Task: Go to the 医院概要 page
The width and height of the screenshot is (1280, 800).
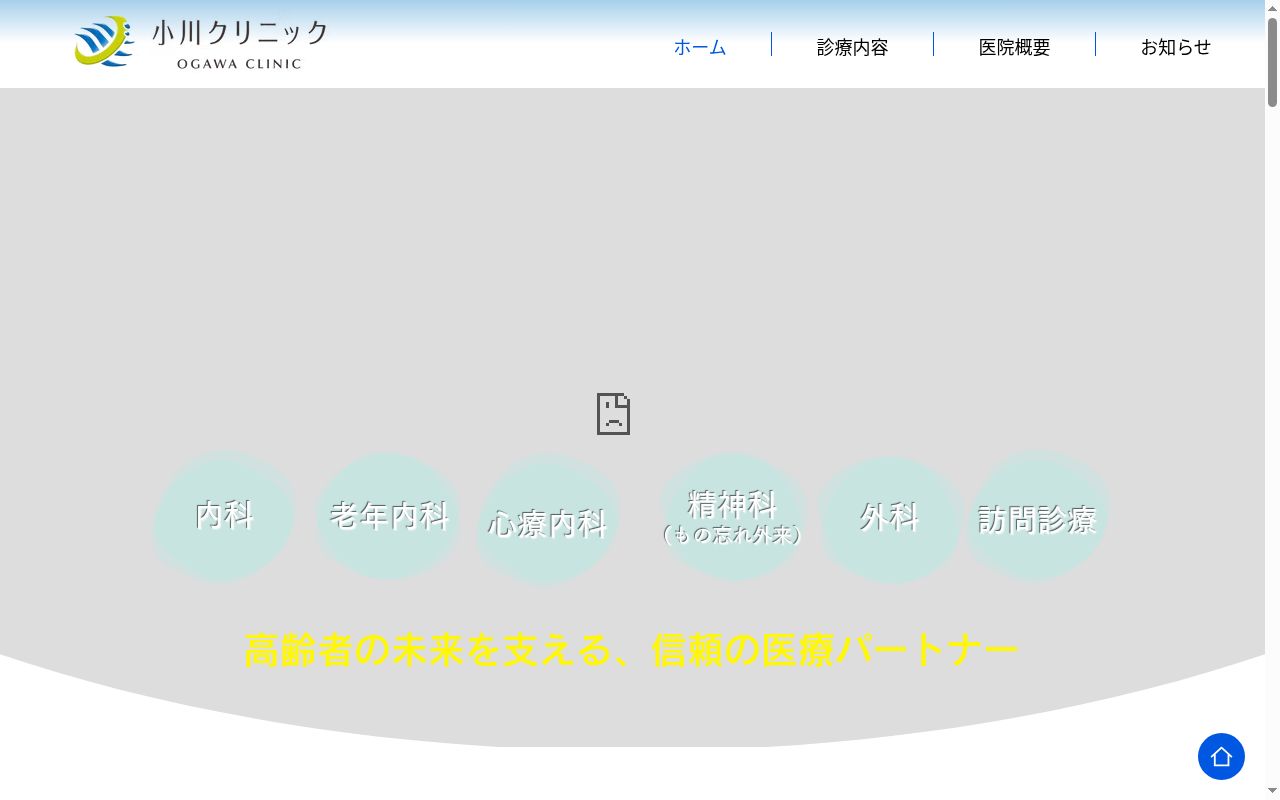Action: click(x=1014, y=47)
